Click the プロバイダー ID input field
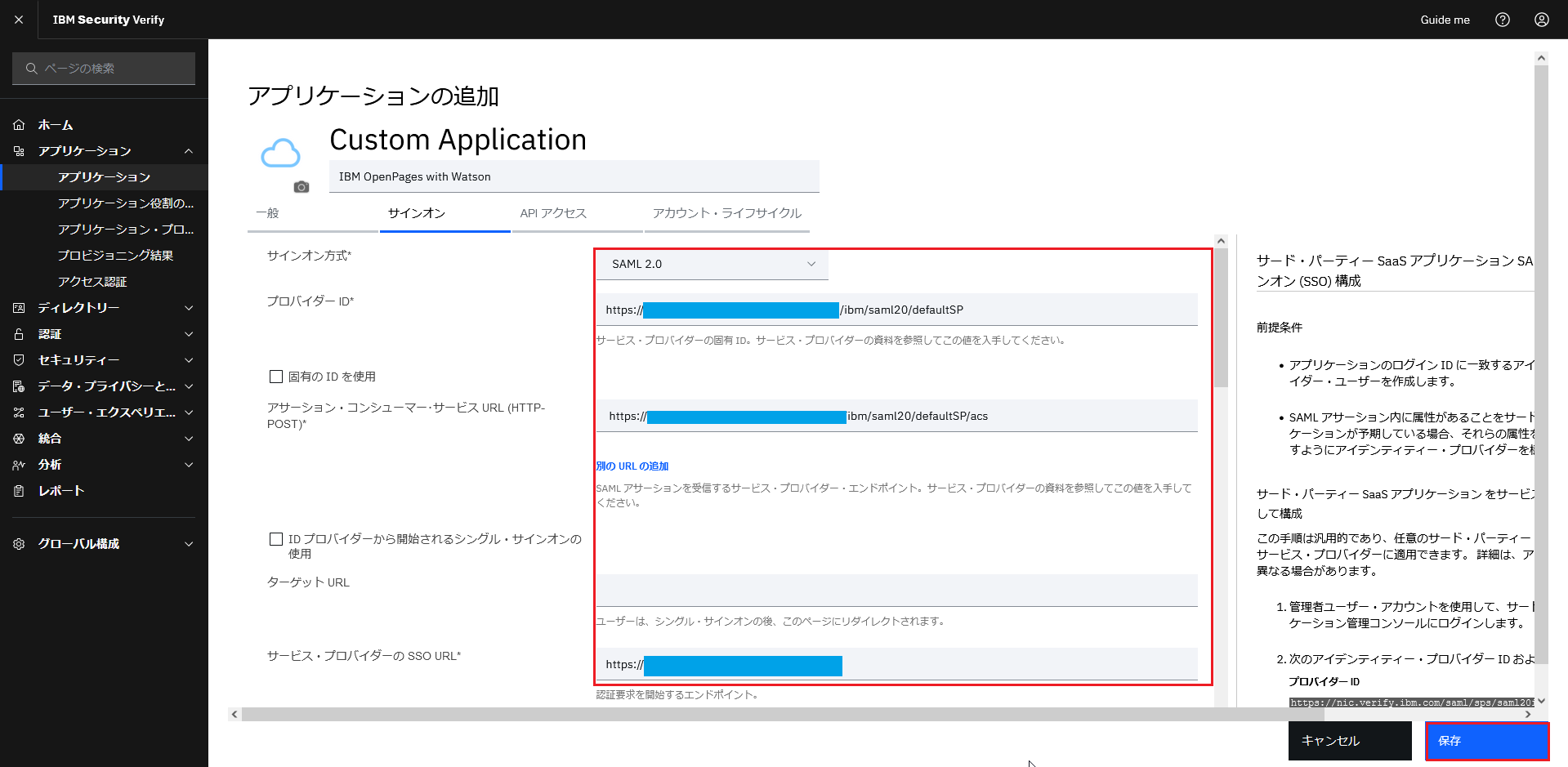The image size is (1568, 767). 896,310
